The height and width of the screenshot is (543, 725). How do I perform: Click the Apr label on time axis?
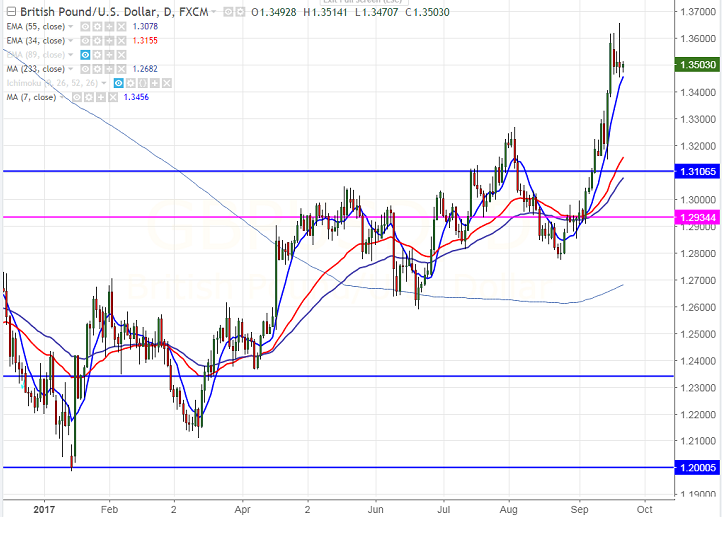pos(242,510)
